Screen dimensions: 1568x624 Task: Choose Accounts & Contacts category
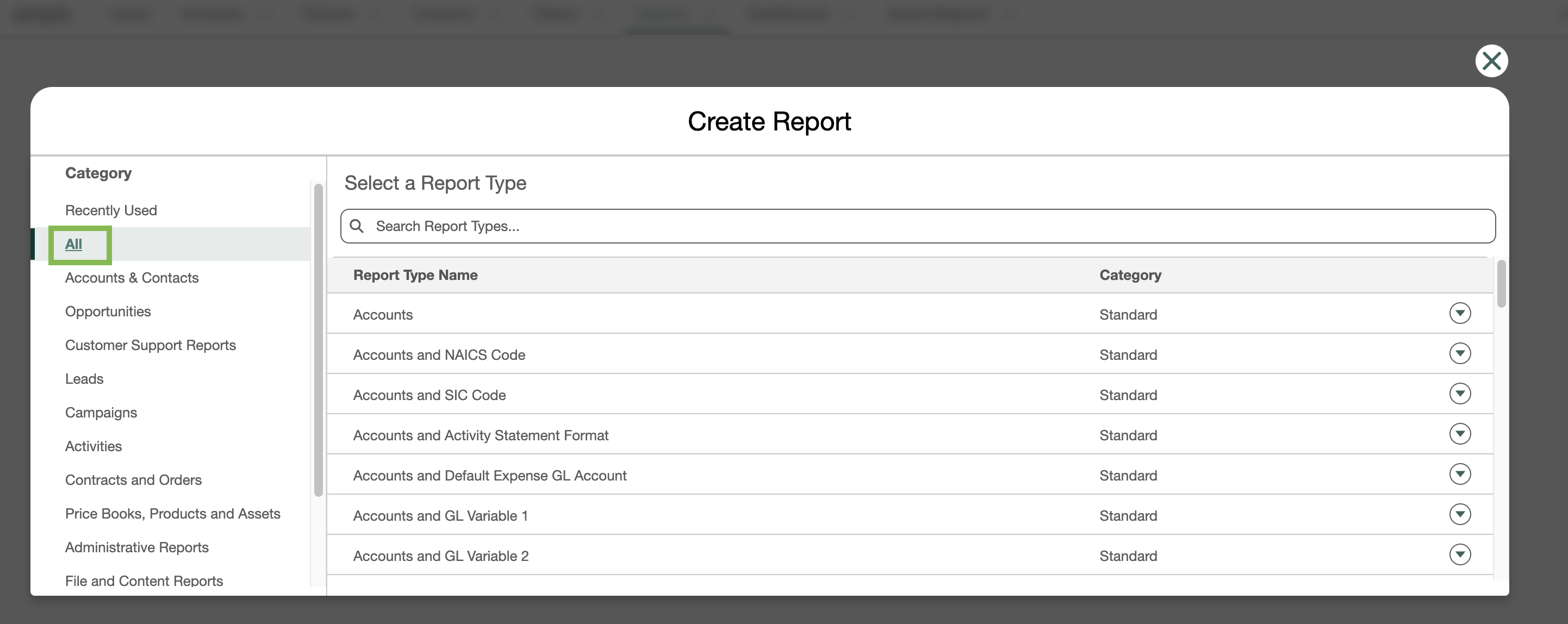coord(132,278)
